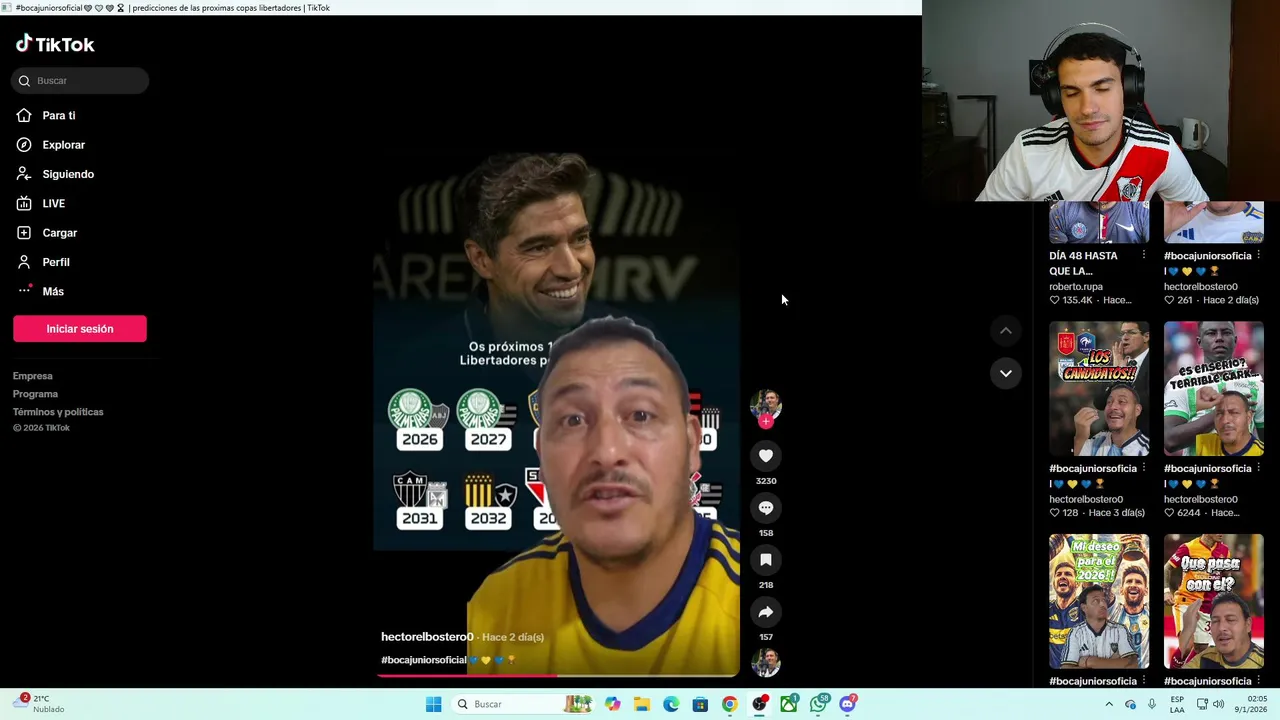Open options for DÍA 48 HASTA QUE LA video

pyautogui.click(x=1144, y=256)
